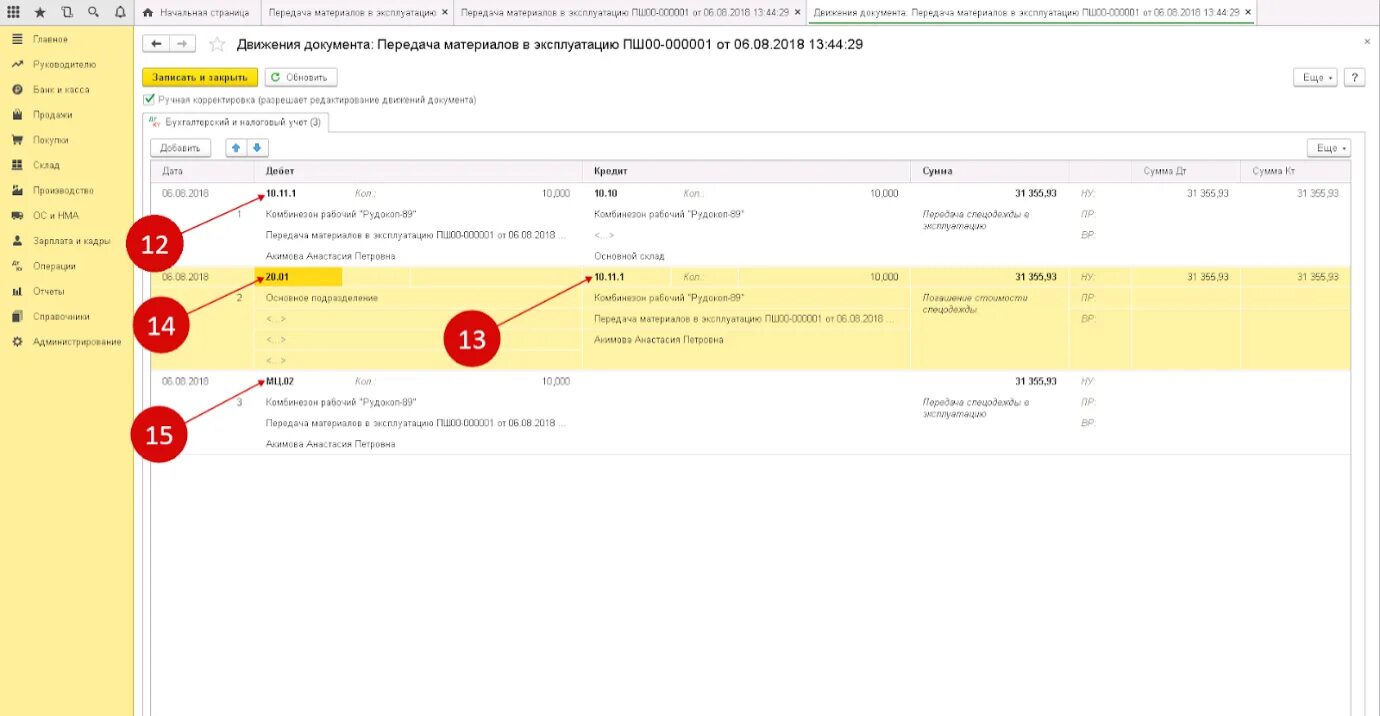The image size is (1380, 716).
Task: Click Добавить button
Action: point(180,148)
